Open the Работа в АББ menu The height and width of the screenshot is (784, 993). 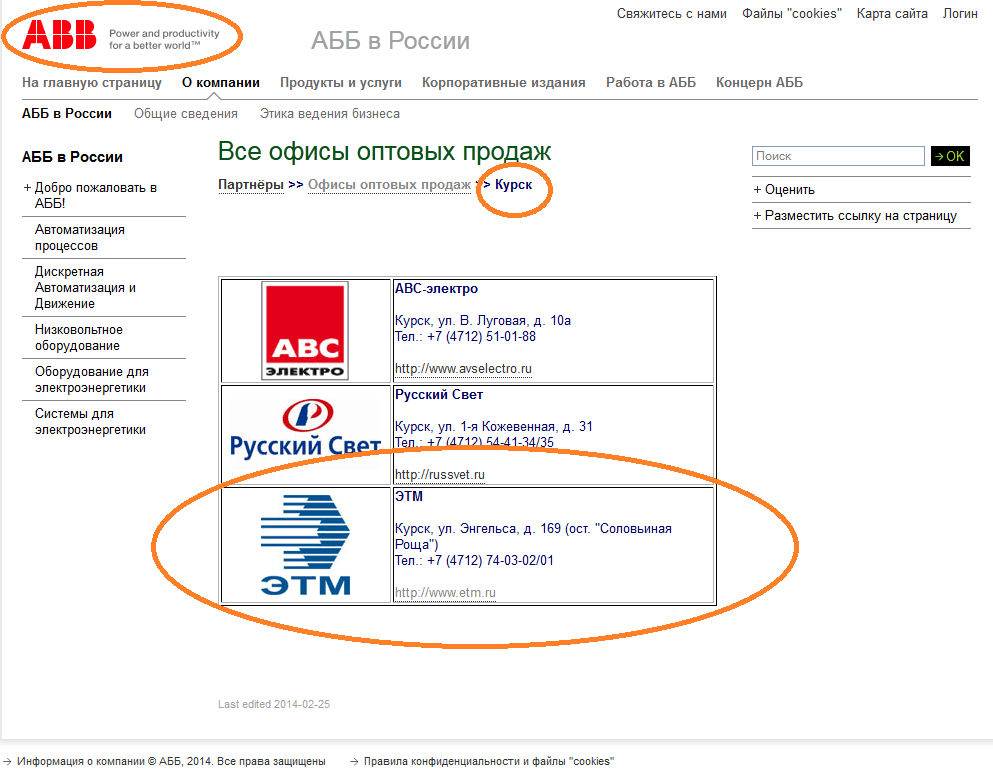pos(650,82)
